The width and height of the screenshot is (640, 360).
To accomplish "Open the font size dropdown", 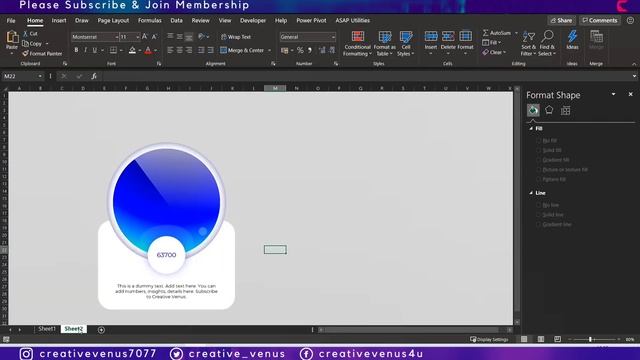I will click(x=138, y=37).
